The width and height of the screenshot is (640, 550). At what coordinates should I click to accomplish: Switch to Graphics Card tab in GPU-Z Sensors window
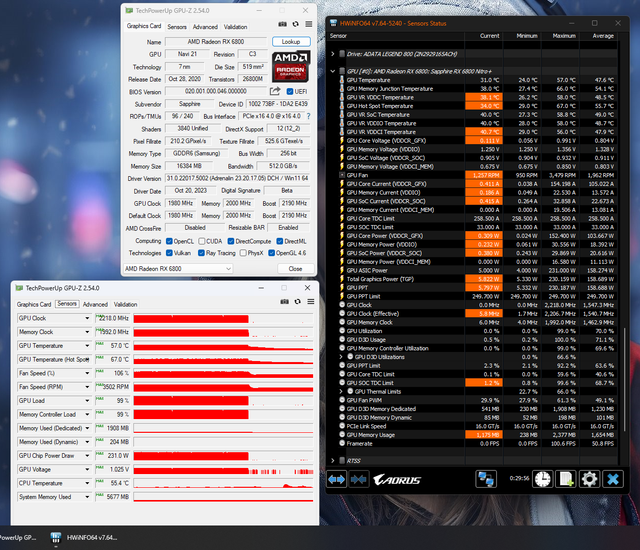34,304
